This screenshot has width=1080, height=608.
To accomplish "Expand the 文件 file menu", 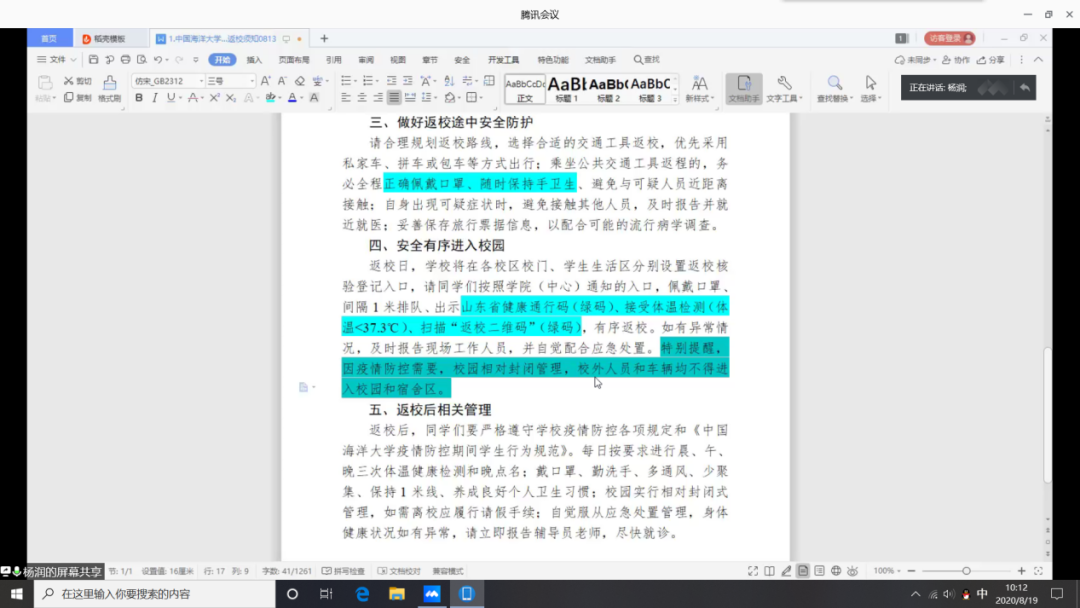I will (55, 60).
